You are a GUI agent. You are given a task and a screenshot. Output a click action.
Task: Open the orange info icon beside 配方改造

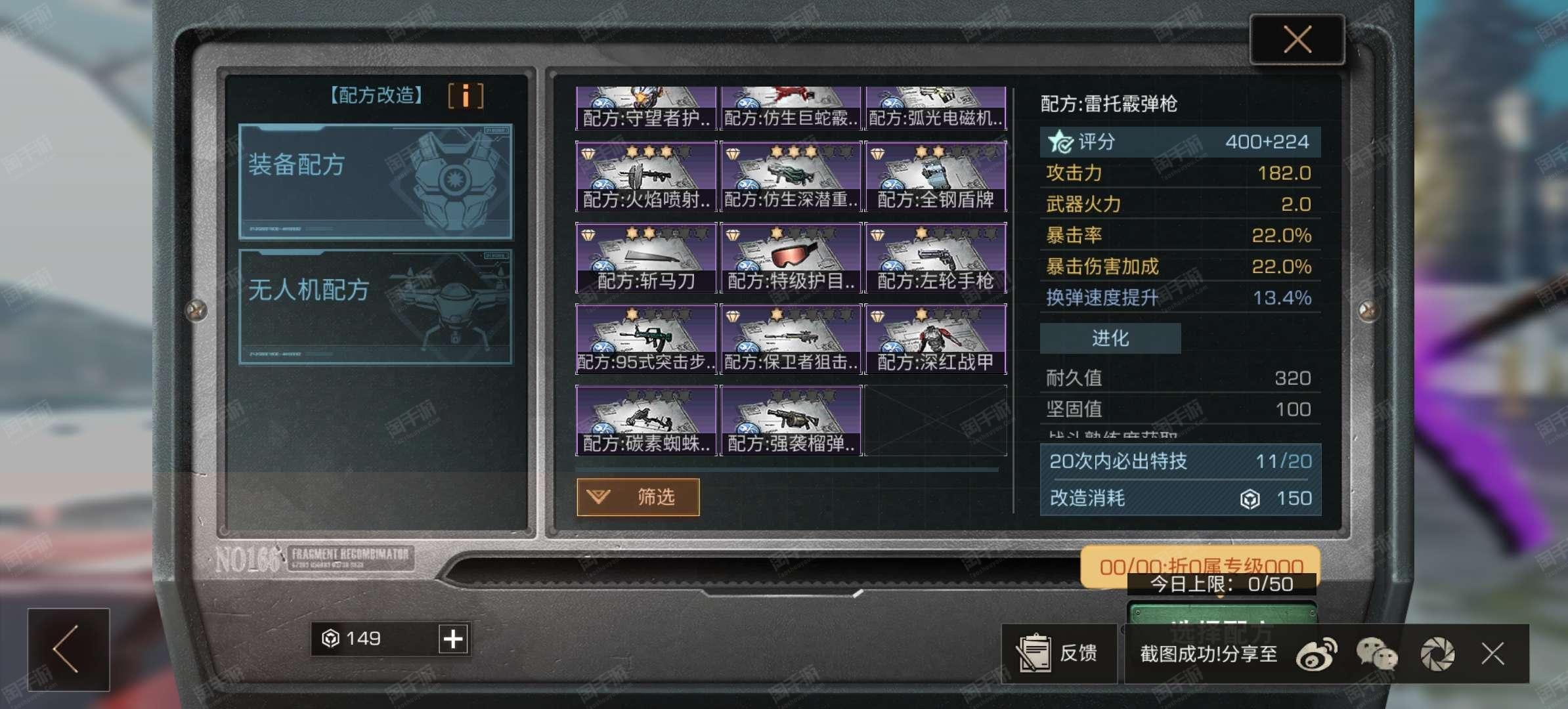pos(466,96)
